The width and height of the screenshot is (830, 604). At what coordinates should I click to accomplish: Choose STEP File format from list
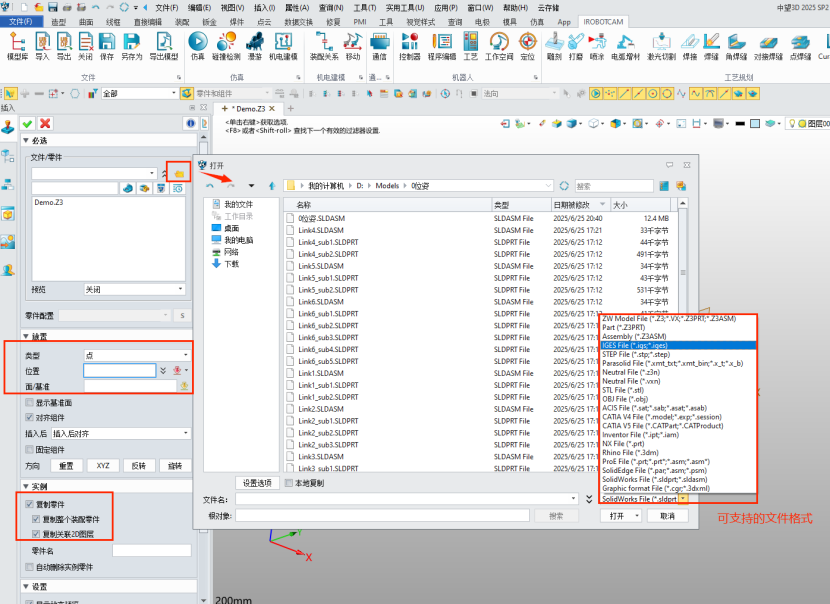[x=635, y=354]
